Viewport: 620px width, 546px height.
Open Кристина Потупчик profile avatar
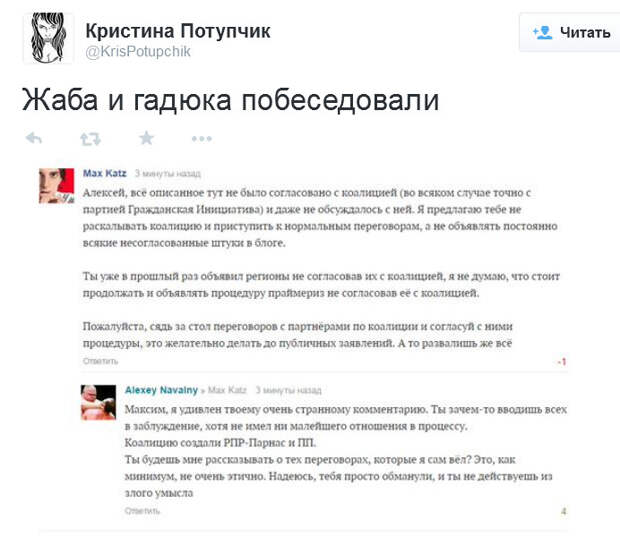click(x=49, y=38)
